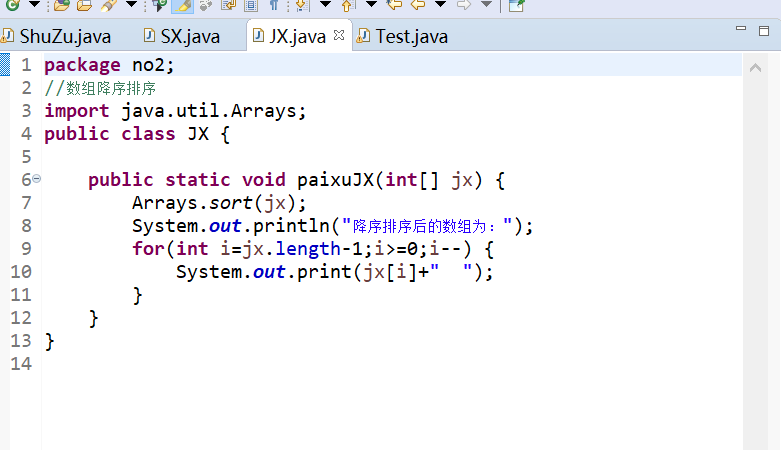This screenshot has height=450, width=781.
Task: Click line number 9 in the gutter
Action: (x=26, y=249)
